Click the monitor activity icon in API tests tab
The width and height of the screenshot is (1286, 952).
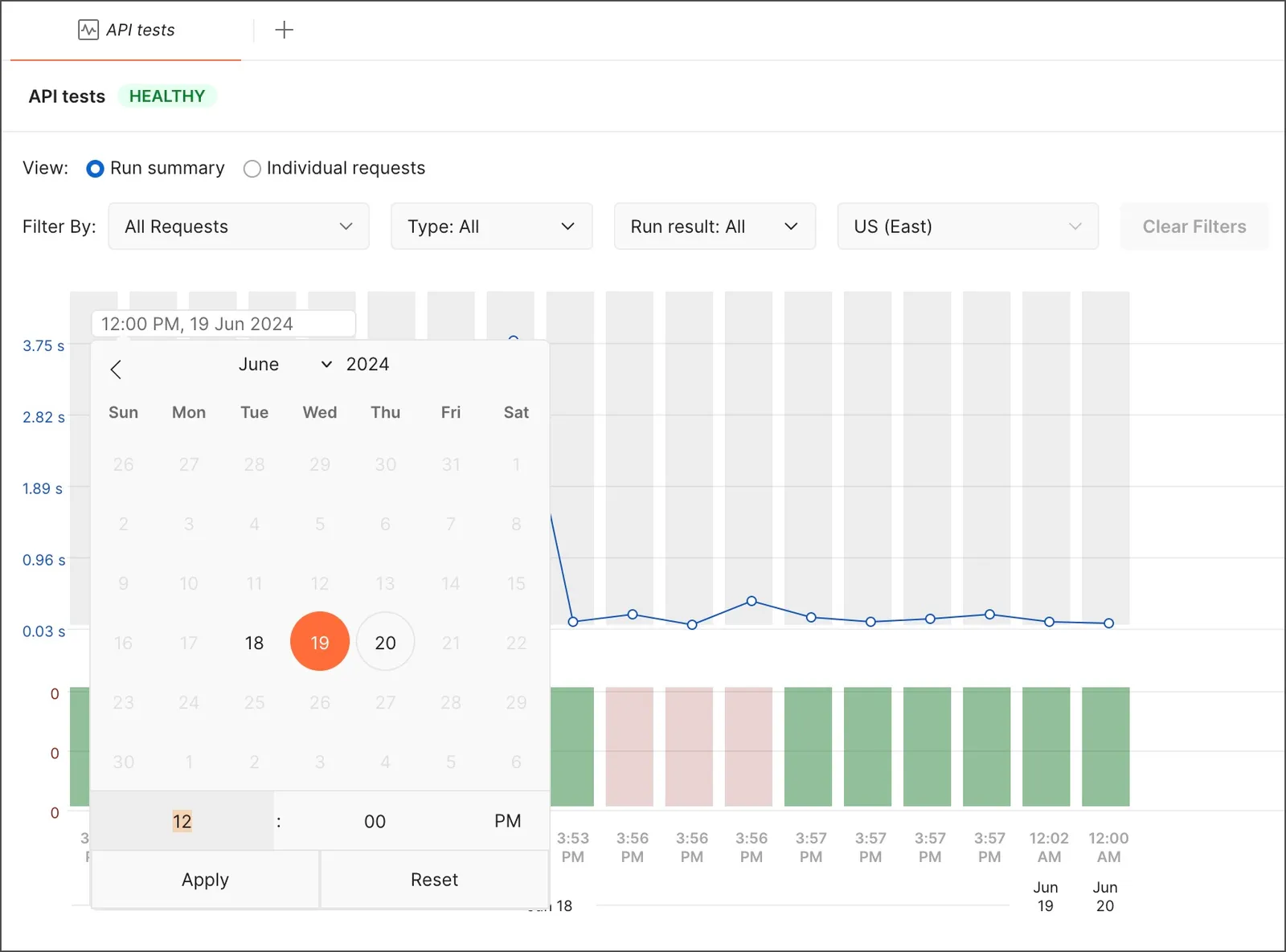pos(88,31)
